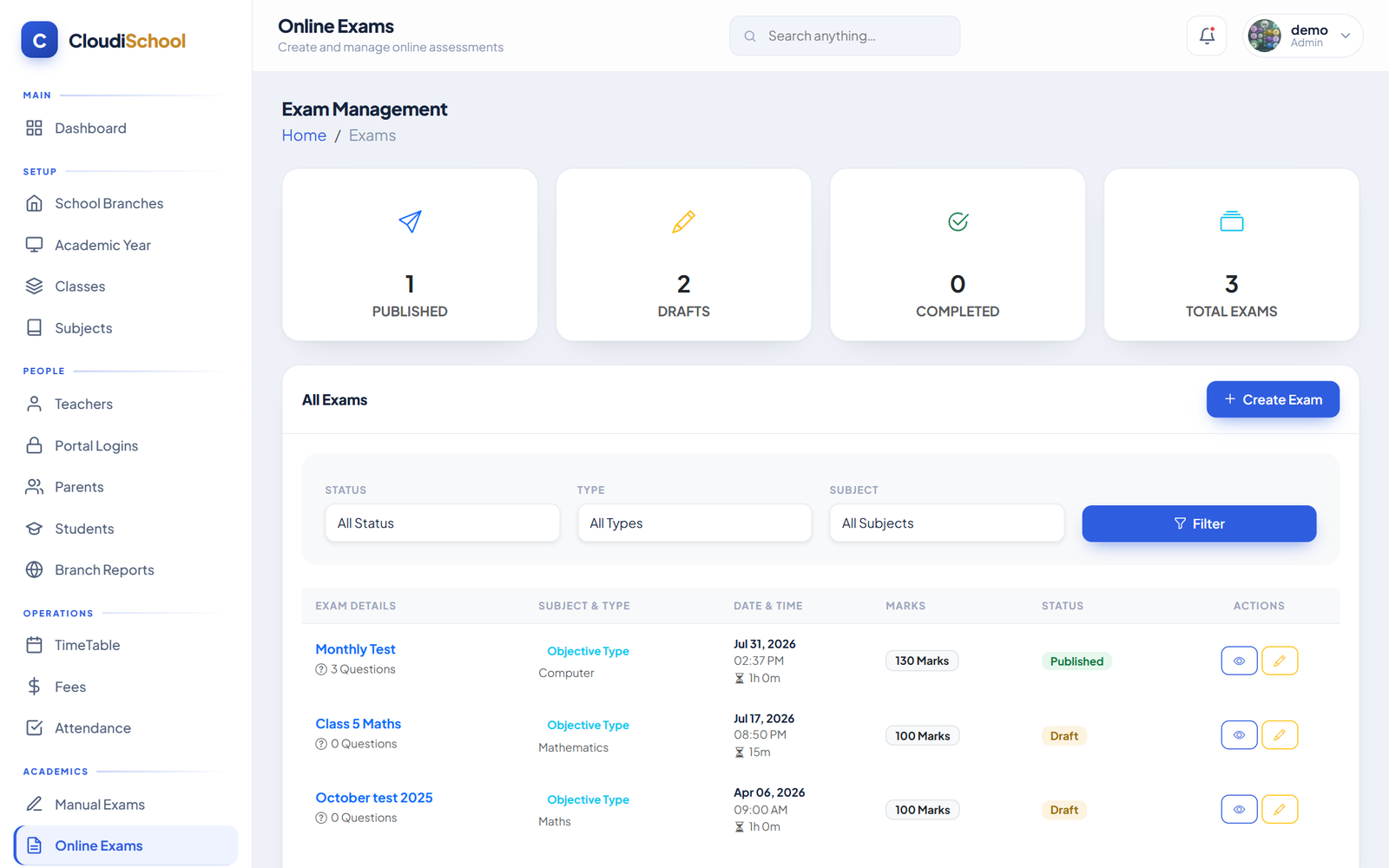Open Attendance in sidebar
The width and height of the screenshot is (1389, 868).
[x=126, y=728]
